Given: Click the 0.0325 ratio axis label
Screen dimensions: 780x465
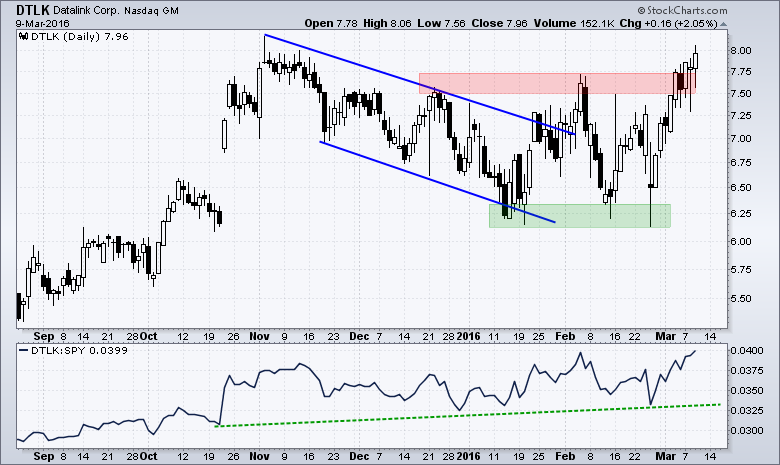Looking at the screenshot, I should [747, 410].
